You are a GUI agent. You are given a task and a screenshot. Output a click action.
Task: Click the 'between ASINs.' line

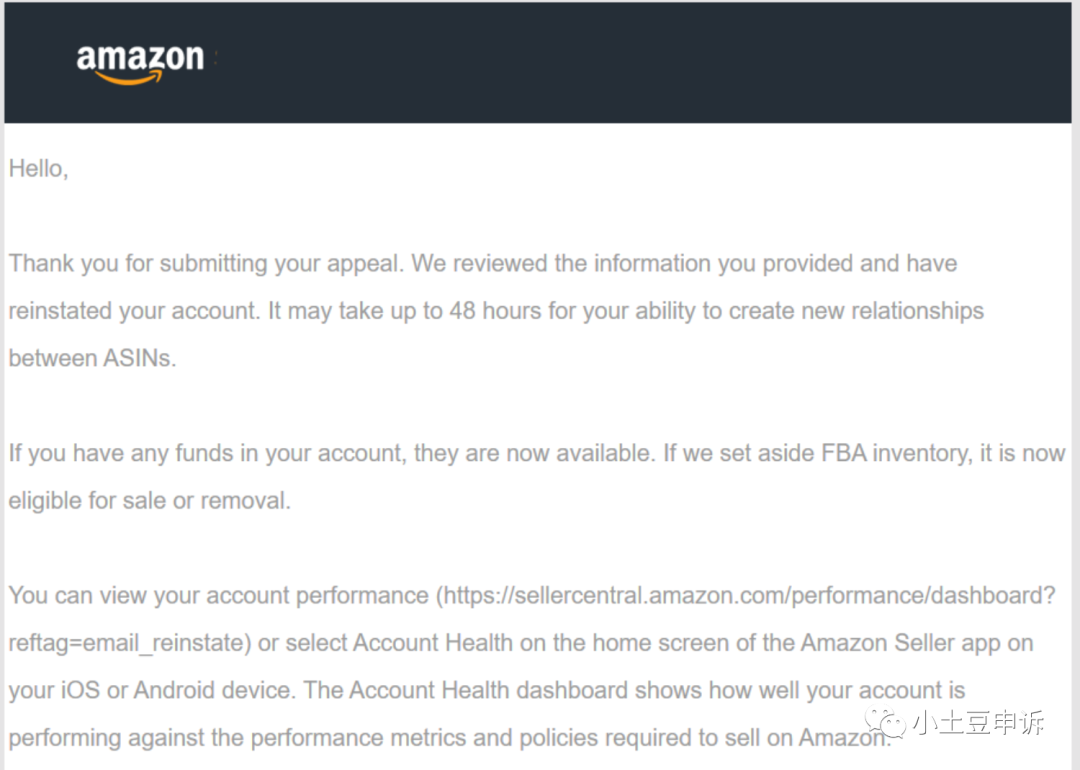coord(92,358)
